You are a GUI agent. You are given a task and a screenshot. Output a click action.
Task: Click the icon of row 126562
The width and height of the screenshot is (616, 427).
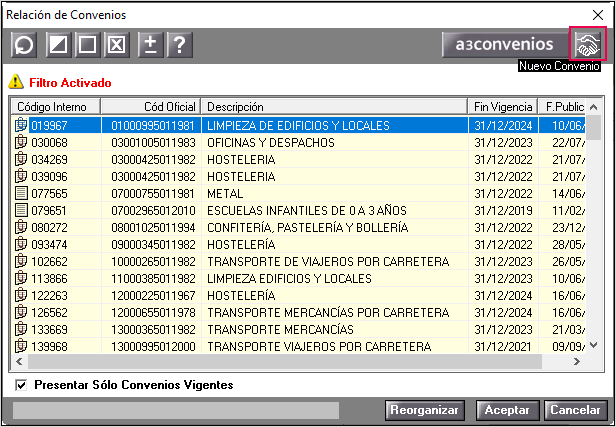pos(21,312)
